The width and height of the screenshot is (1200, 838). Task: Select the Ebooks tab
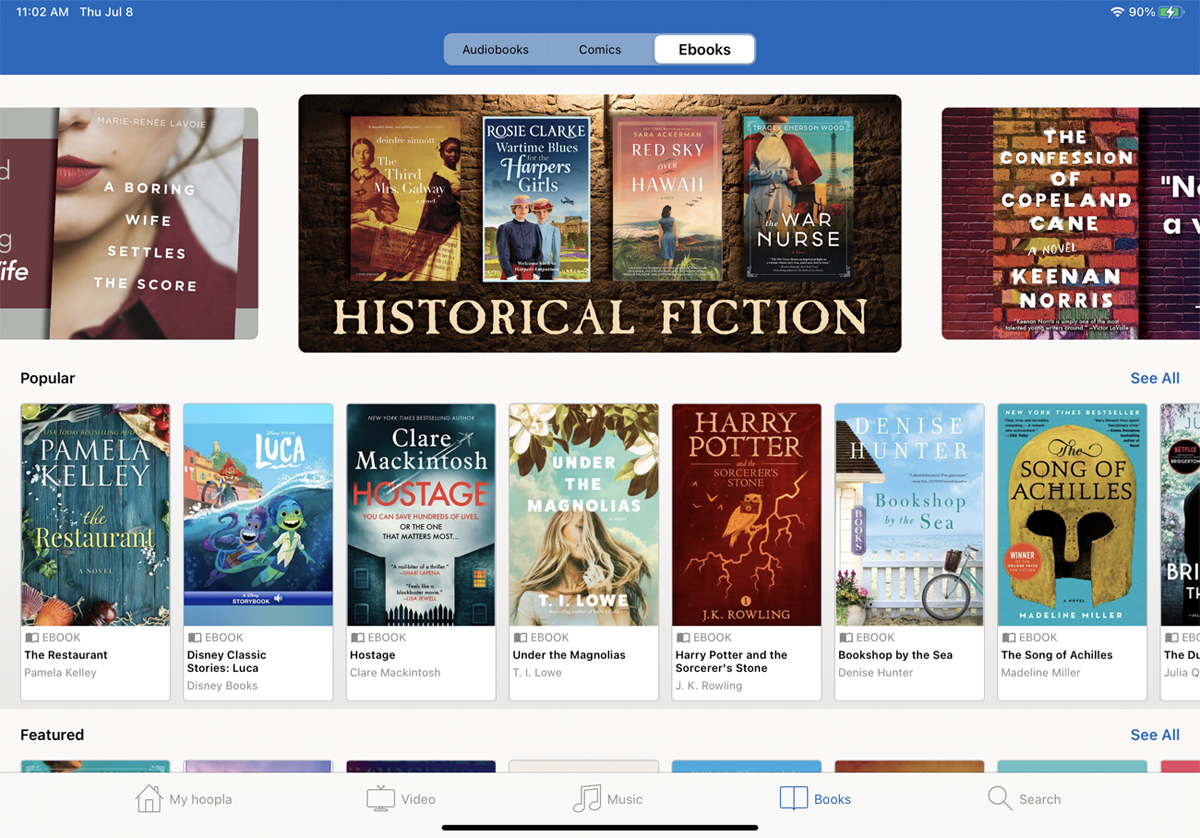click(704, 49)
